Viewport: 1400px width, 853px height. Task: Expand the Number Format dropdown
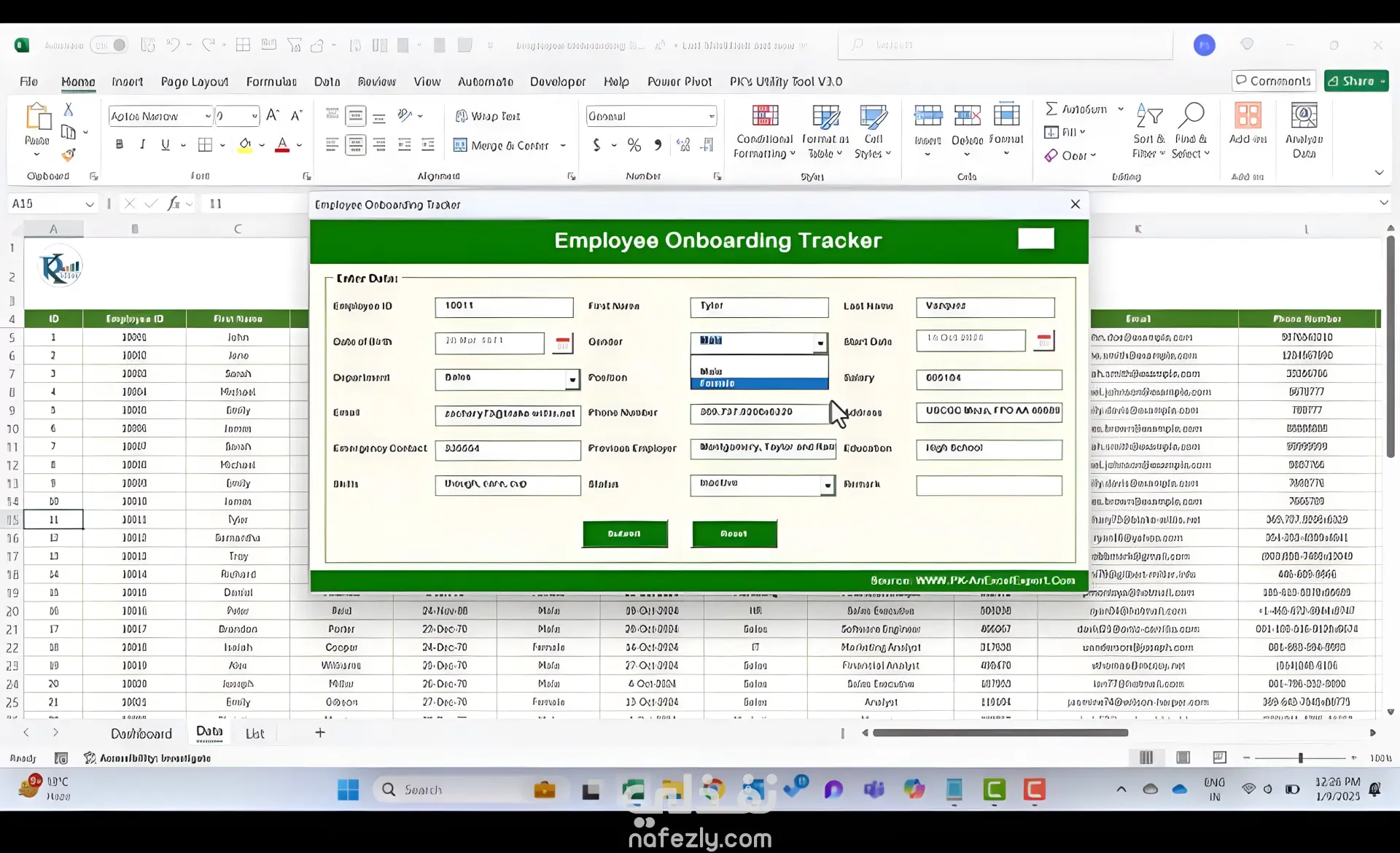point(712,116)
